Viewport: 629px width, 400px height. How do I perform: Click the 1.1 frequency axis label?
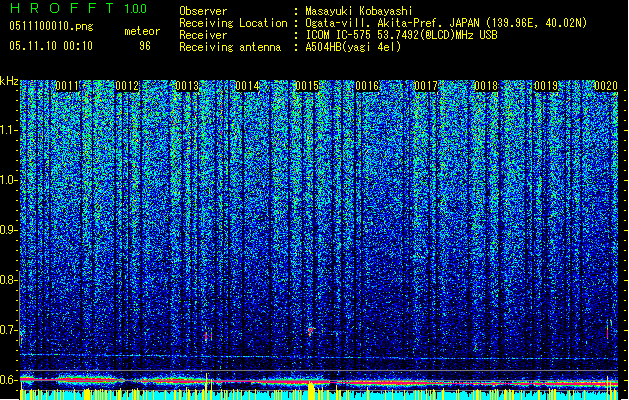(8, 130)
